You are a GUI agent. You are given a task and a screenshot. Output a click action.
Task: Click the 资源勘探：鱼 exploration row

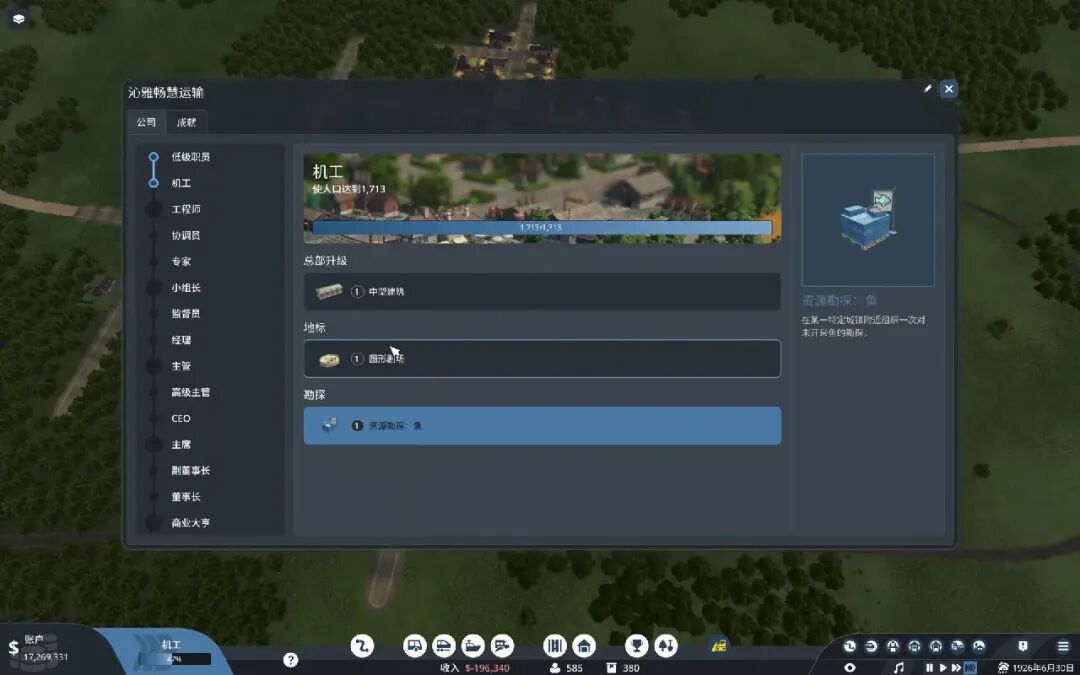542,426
